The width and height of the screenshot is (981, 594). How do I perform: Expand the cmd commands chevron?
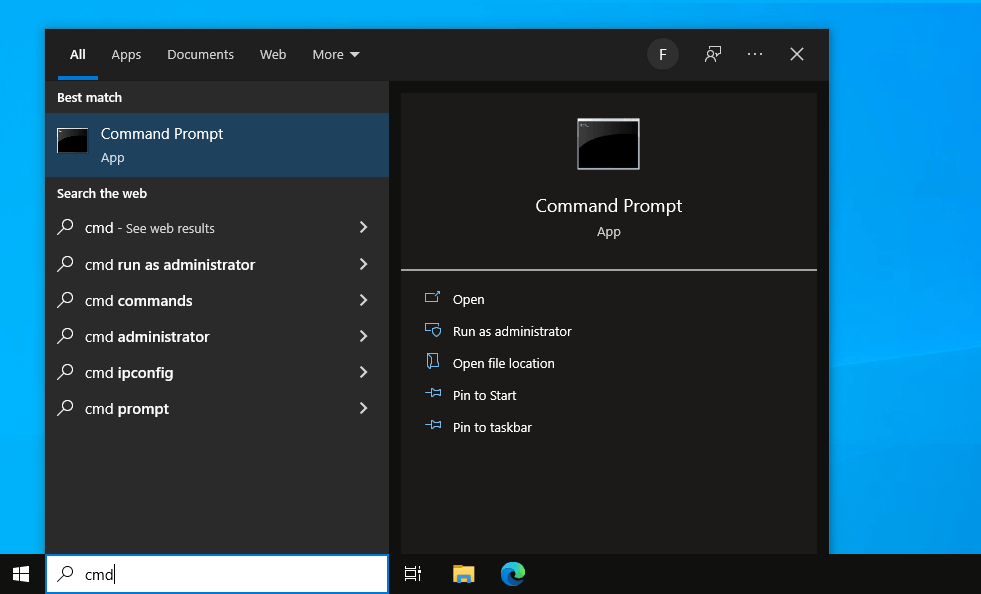363,300
